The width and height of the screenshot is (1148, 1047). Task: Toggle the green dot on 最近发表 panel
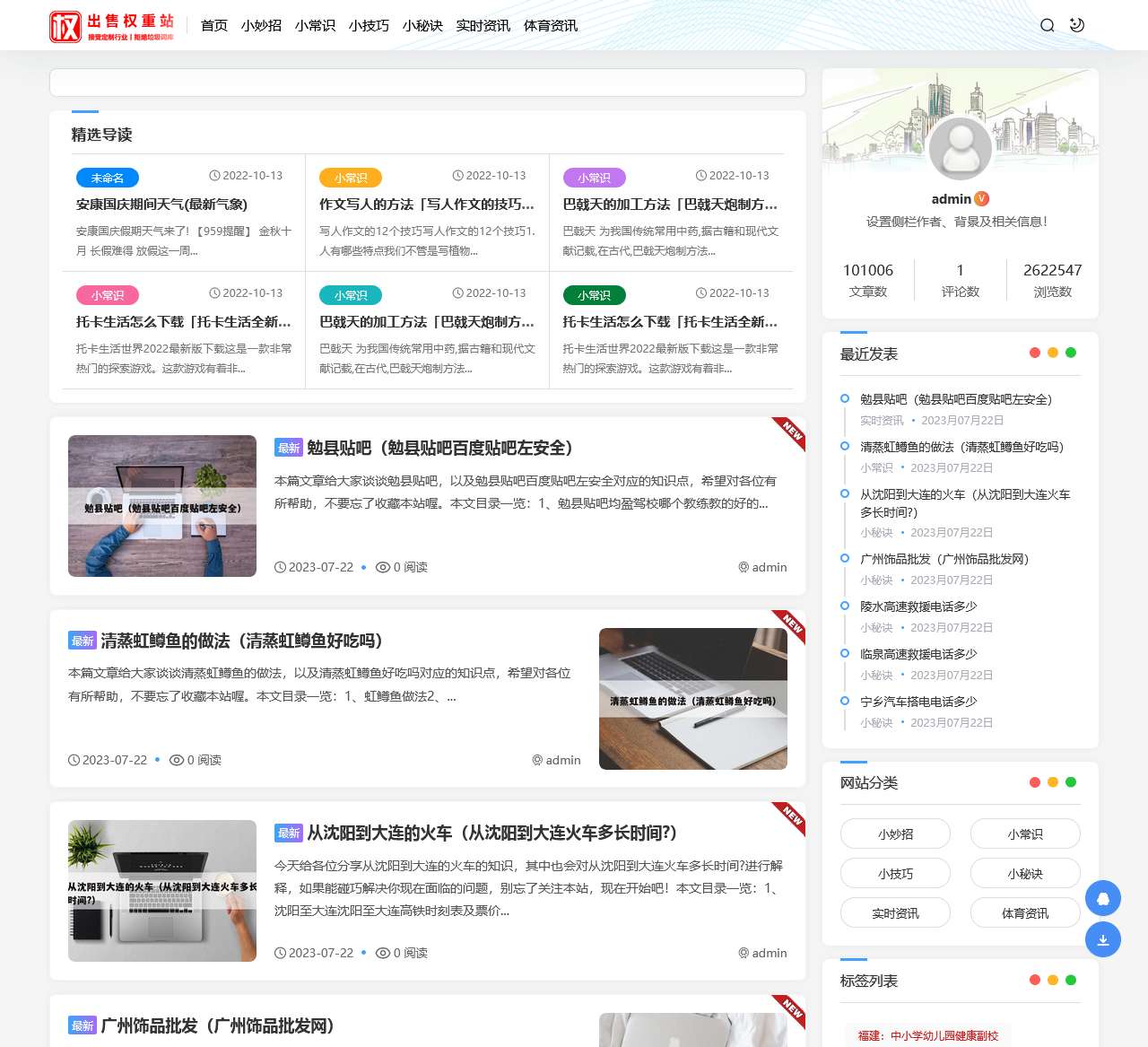click(1071, 353)
